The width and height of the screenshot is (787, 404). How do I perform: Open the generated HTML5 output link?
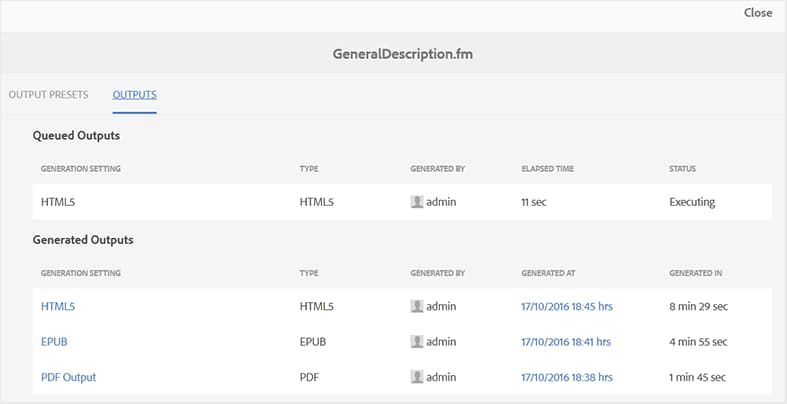click(58, 306)
